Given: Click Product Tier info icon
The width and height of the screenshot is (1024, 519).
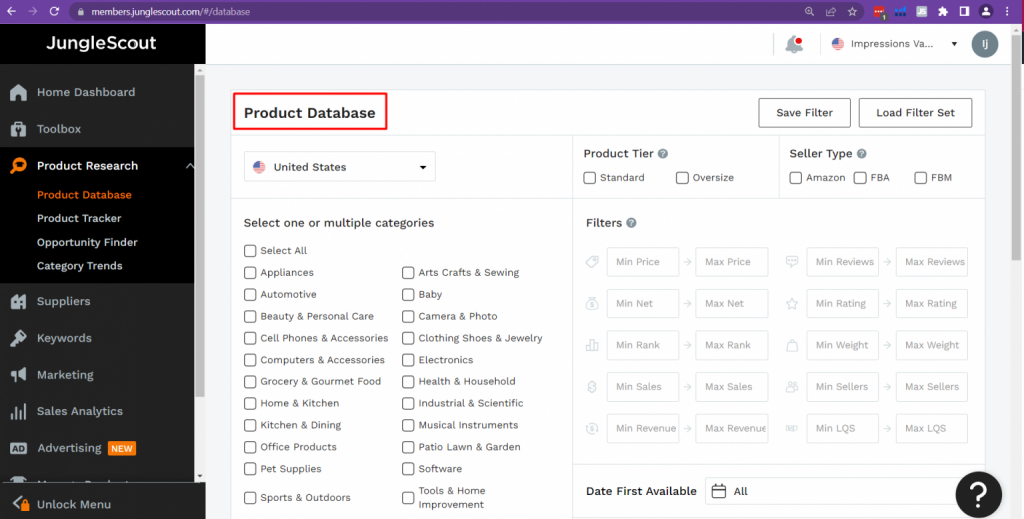Looking at the screenshot, I should click(663, 154).
